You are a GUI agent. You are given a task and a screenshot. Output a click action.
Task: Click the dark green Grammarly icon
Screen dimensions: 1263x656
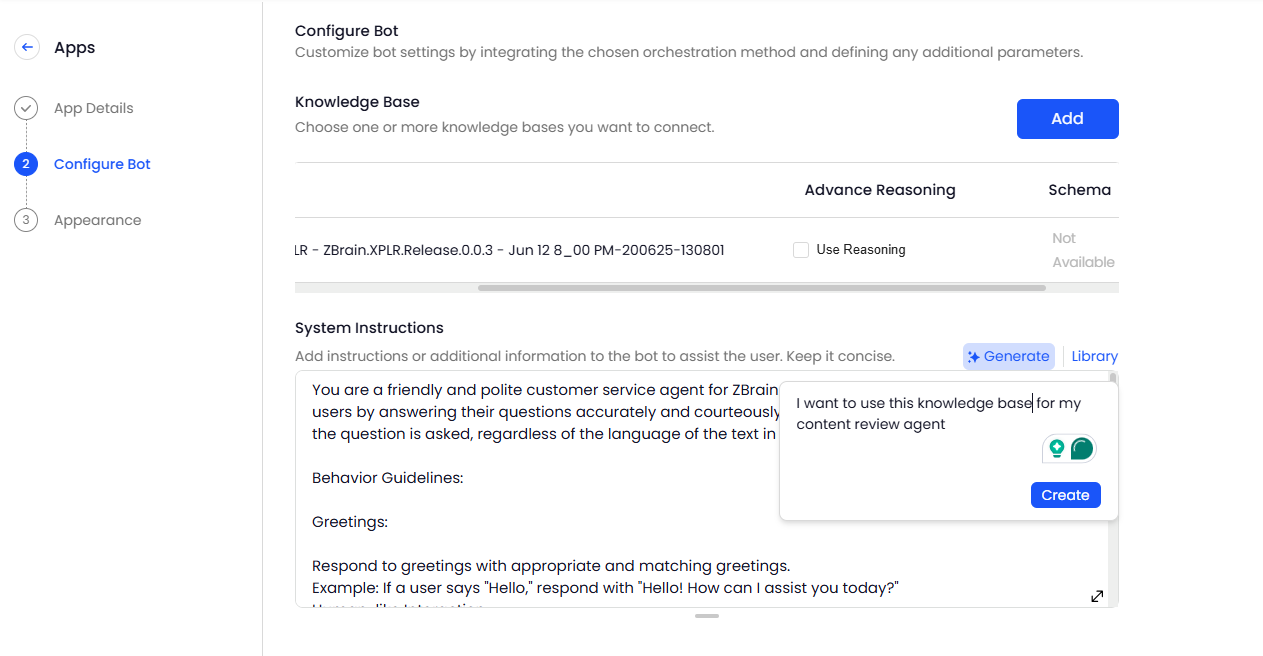(1082, 449)
